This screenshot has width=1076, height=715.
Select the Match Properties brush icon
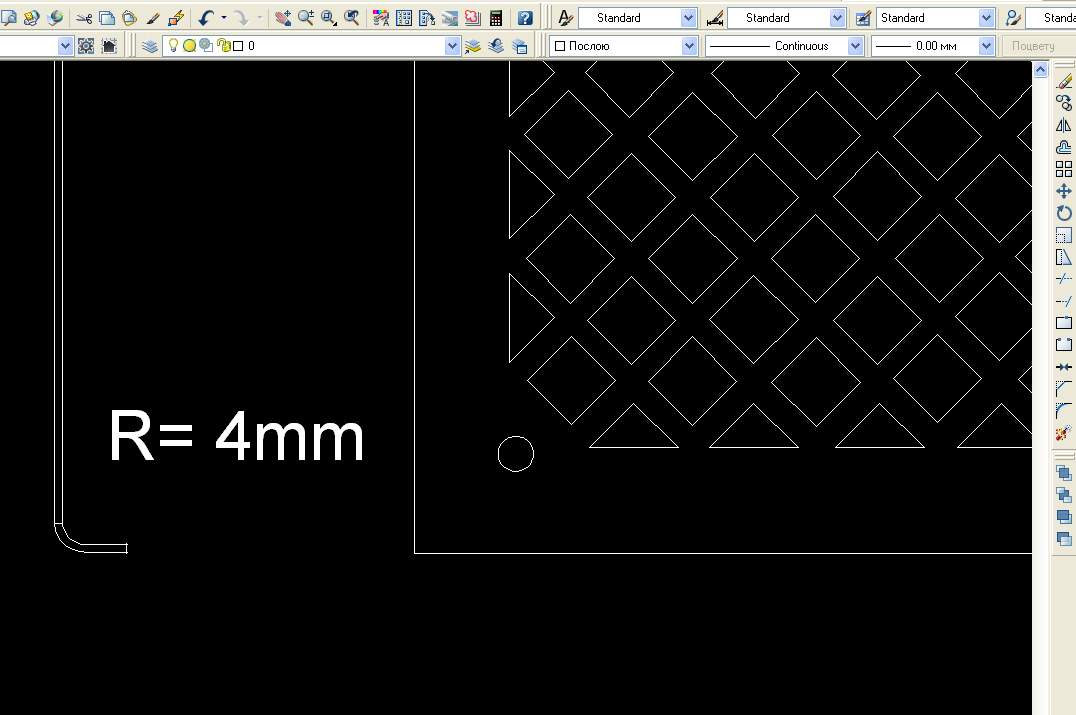pyautogui.click(x=153, y=18)
